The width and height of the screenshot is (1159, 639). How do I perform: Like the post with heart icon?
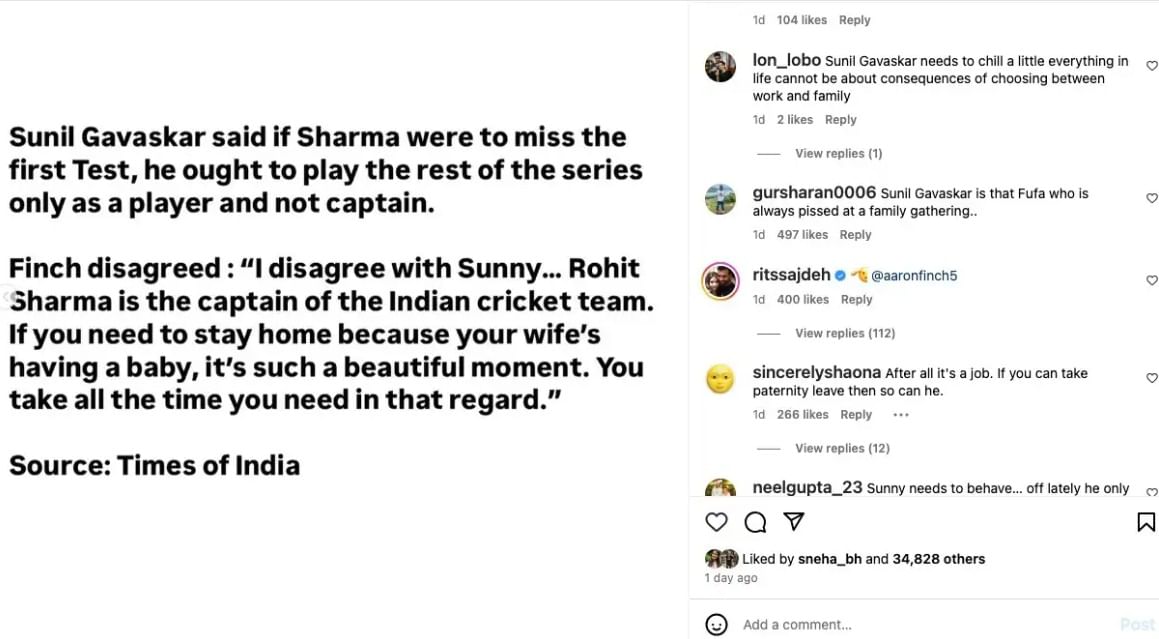(716, 522)
